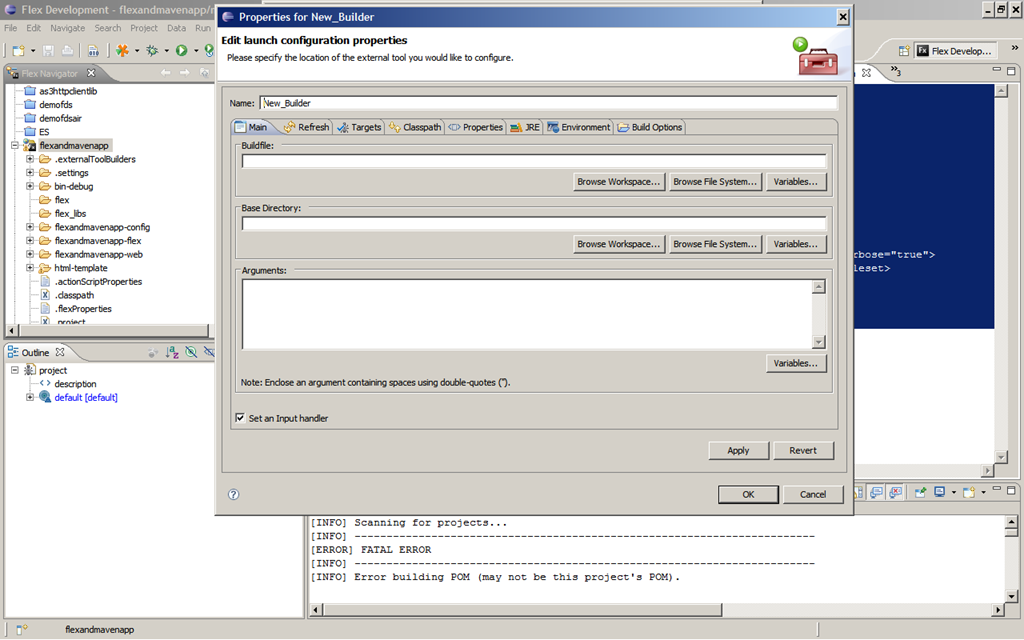Toggle Set an Input handler checkbox

click(x=240, y=418)
